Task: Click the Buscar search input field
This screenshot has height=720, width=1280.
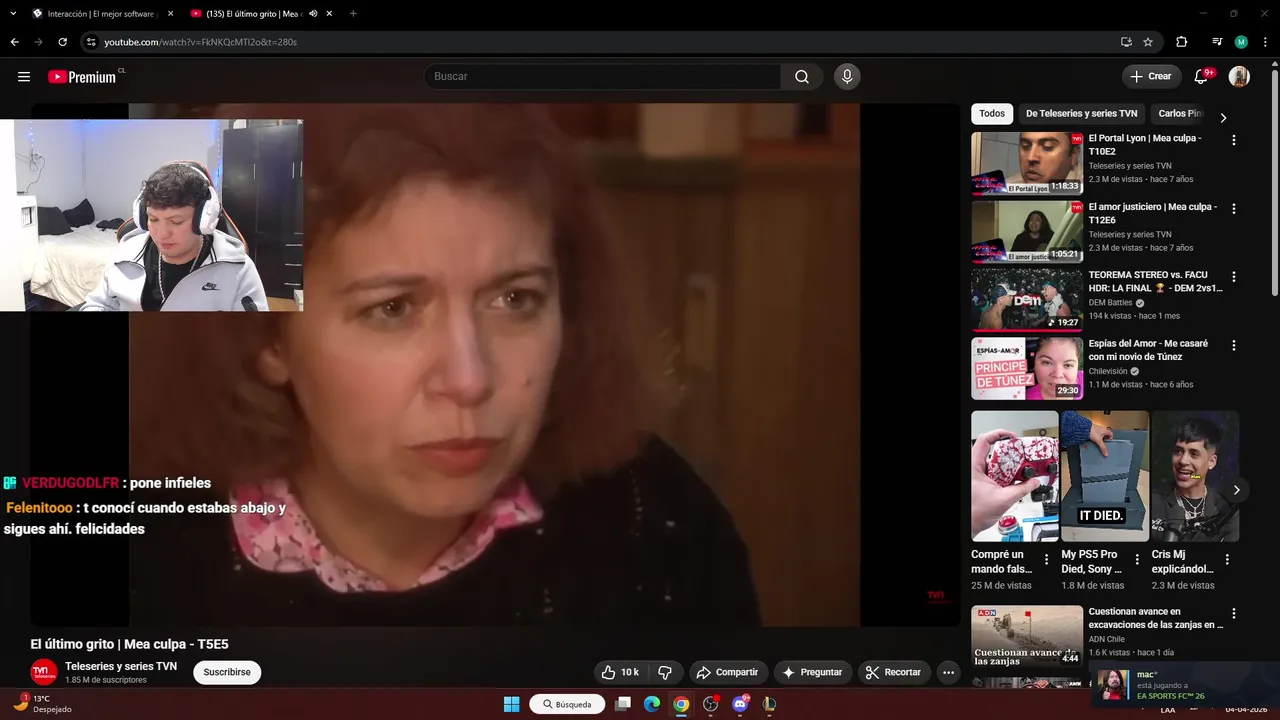Action: [x=602, y=77]
